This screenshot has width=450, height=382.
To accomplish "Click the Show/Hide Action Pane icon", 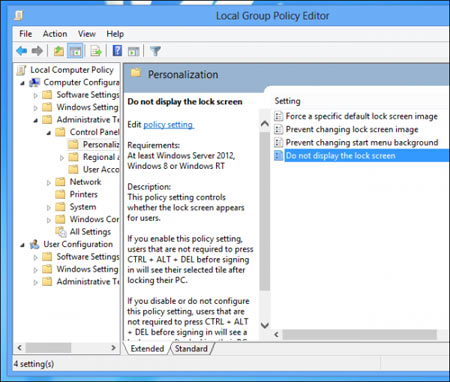I will point(133,51).
